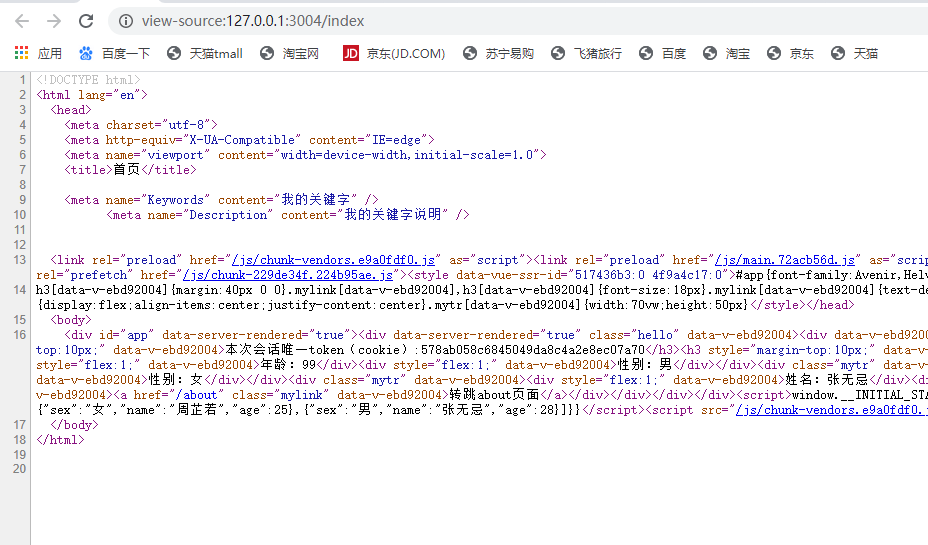Click globe icon beside 苏宁易购

tap(470, 53)
